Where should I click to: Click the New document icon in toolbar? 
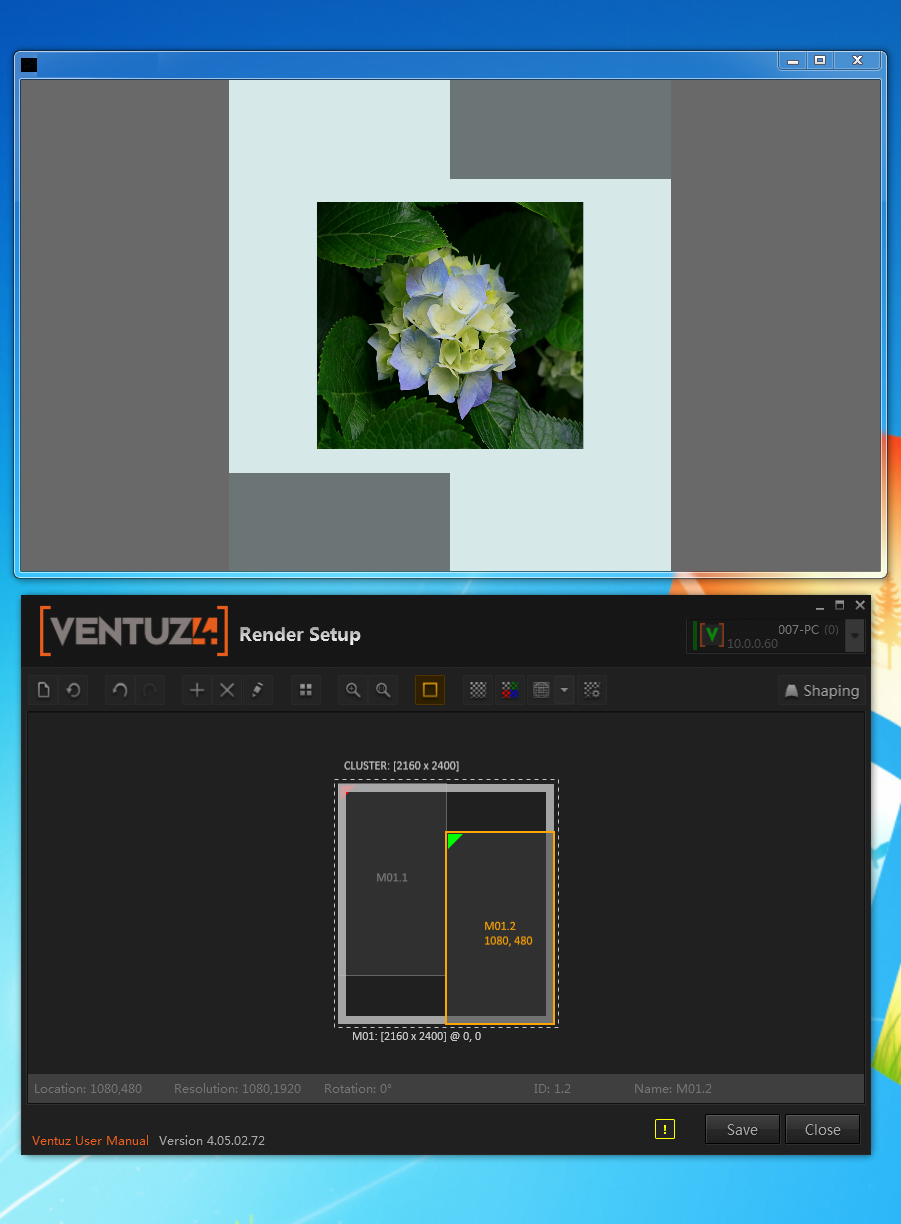click(43, 690)
